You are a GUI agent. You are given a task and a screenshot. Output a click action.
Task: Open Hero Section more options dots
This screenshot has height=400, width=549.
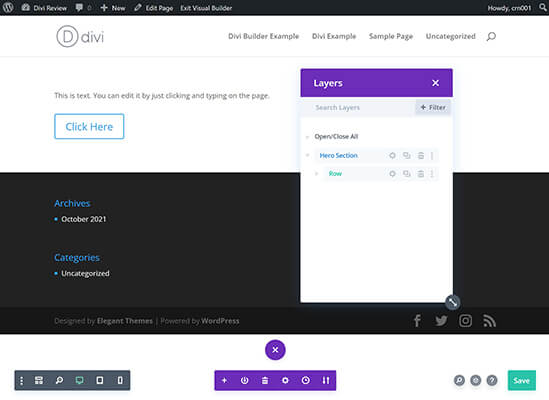pos(432,156)
